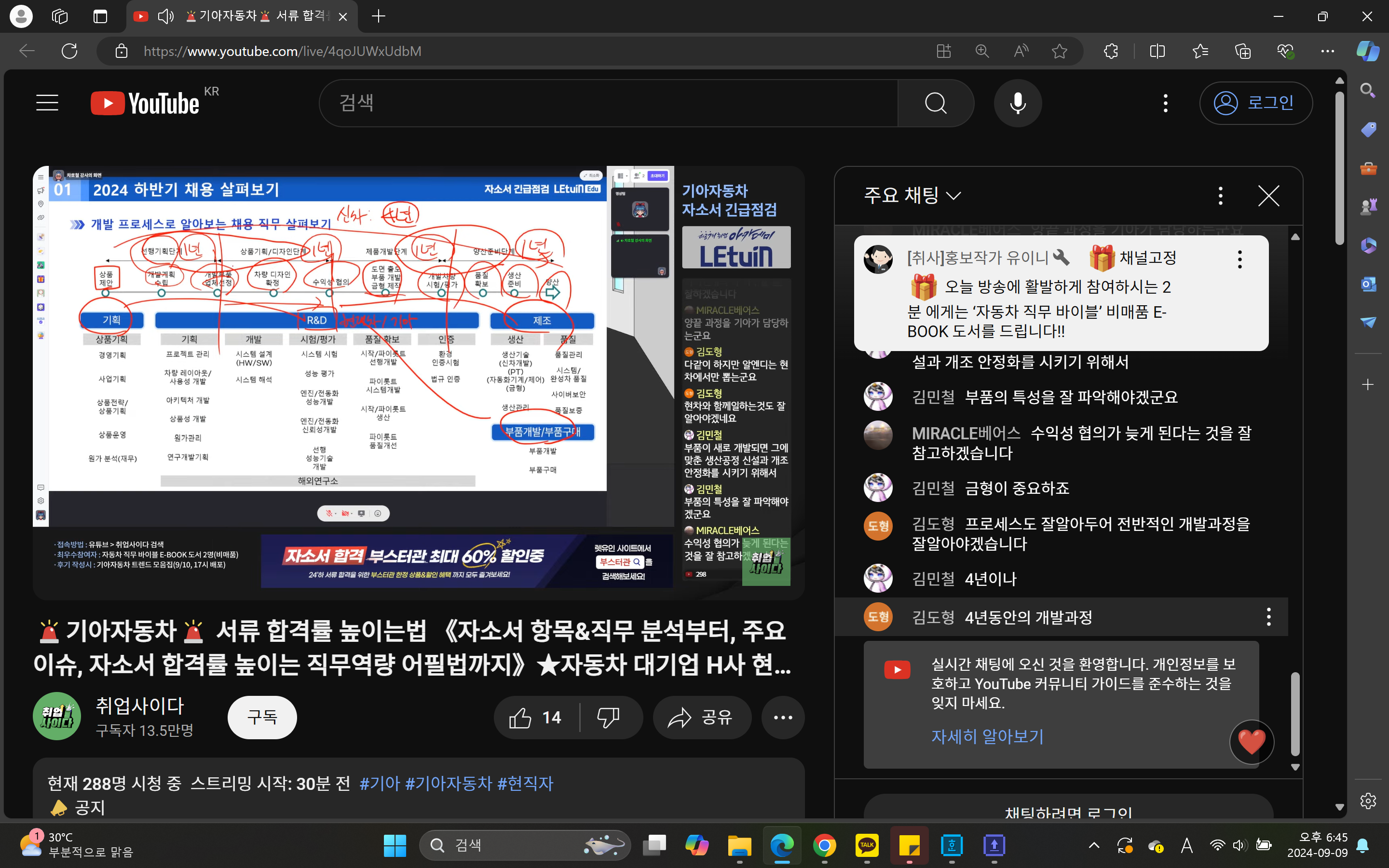The height and width of the screenshot is (868, 1389).
Task: Open options for 4년동안의 개발과정 message
Action: click(1268, 617)
